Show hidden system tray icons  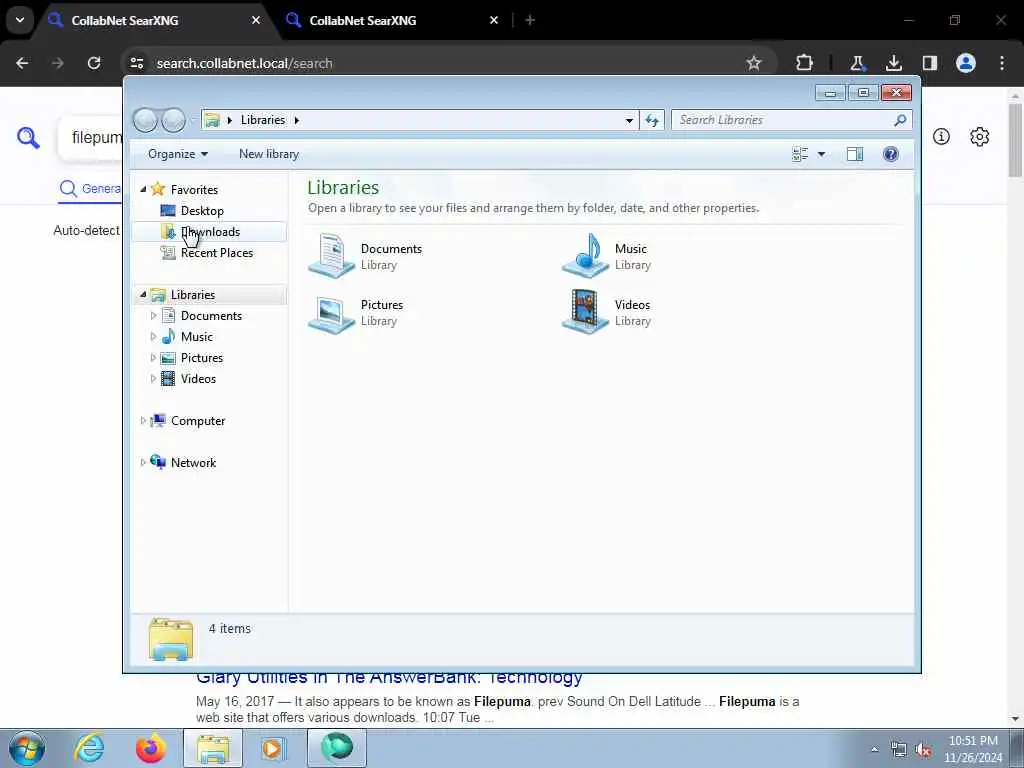click(x=874, y=749)
